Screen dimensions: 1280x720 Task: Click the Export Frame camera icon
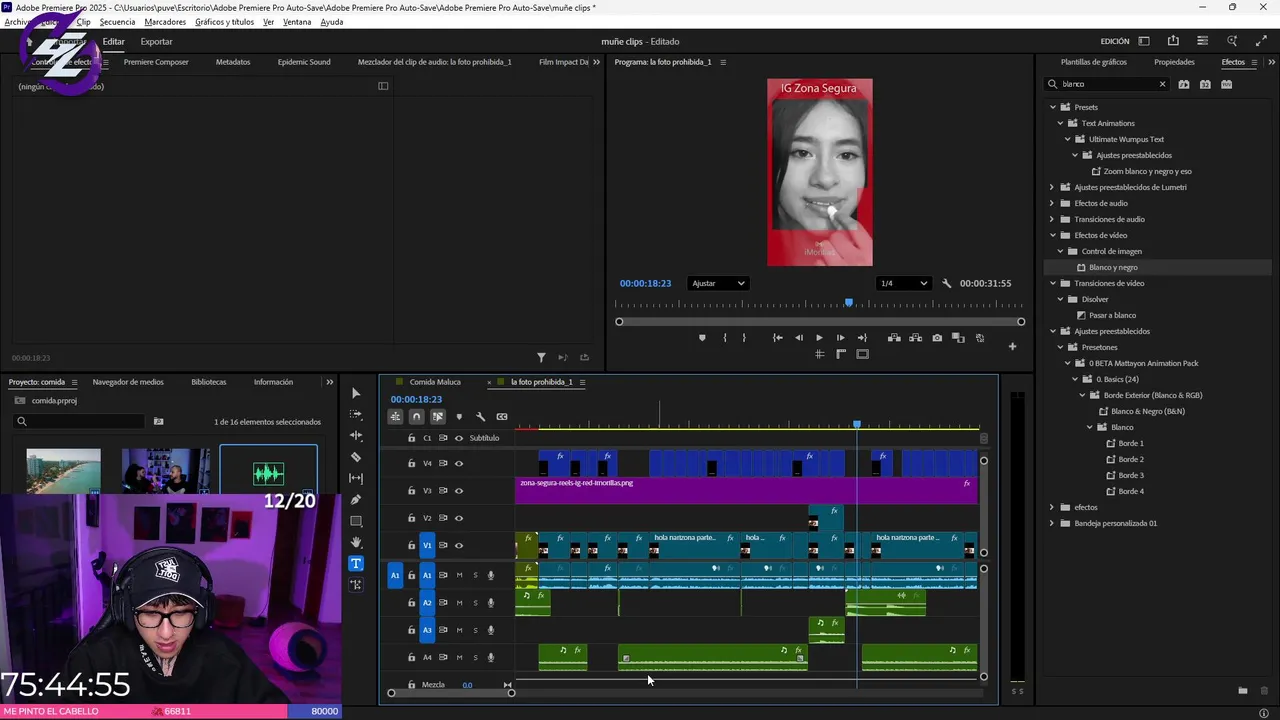[937, 338]
